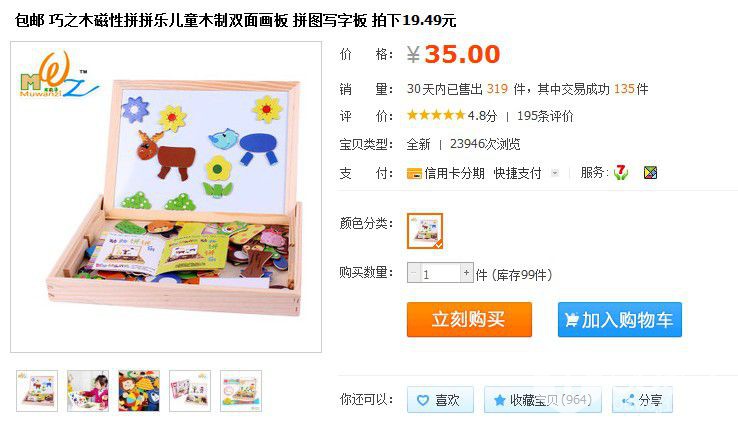Select first product thumbnail of drawing board
The width and height of the screenshot is (738, 421).
point(37,391)
